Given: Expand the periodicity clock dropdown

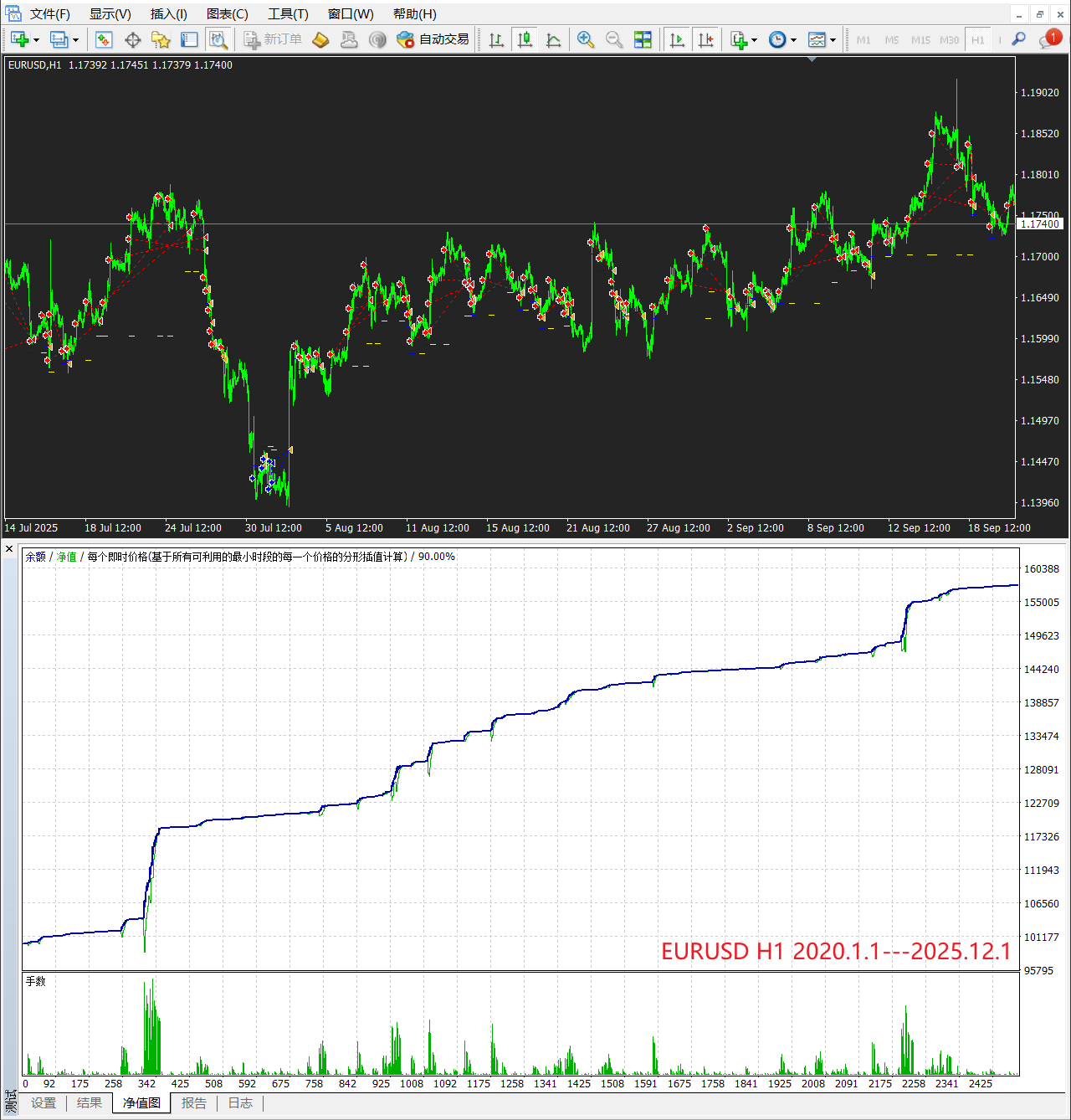Looking at the screenshot, I should [x=793, y=40].
